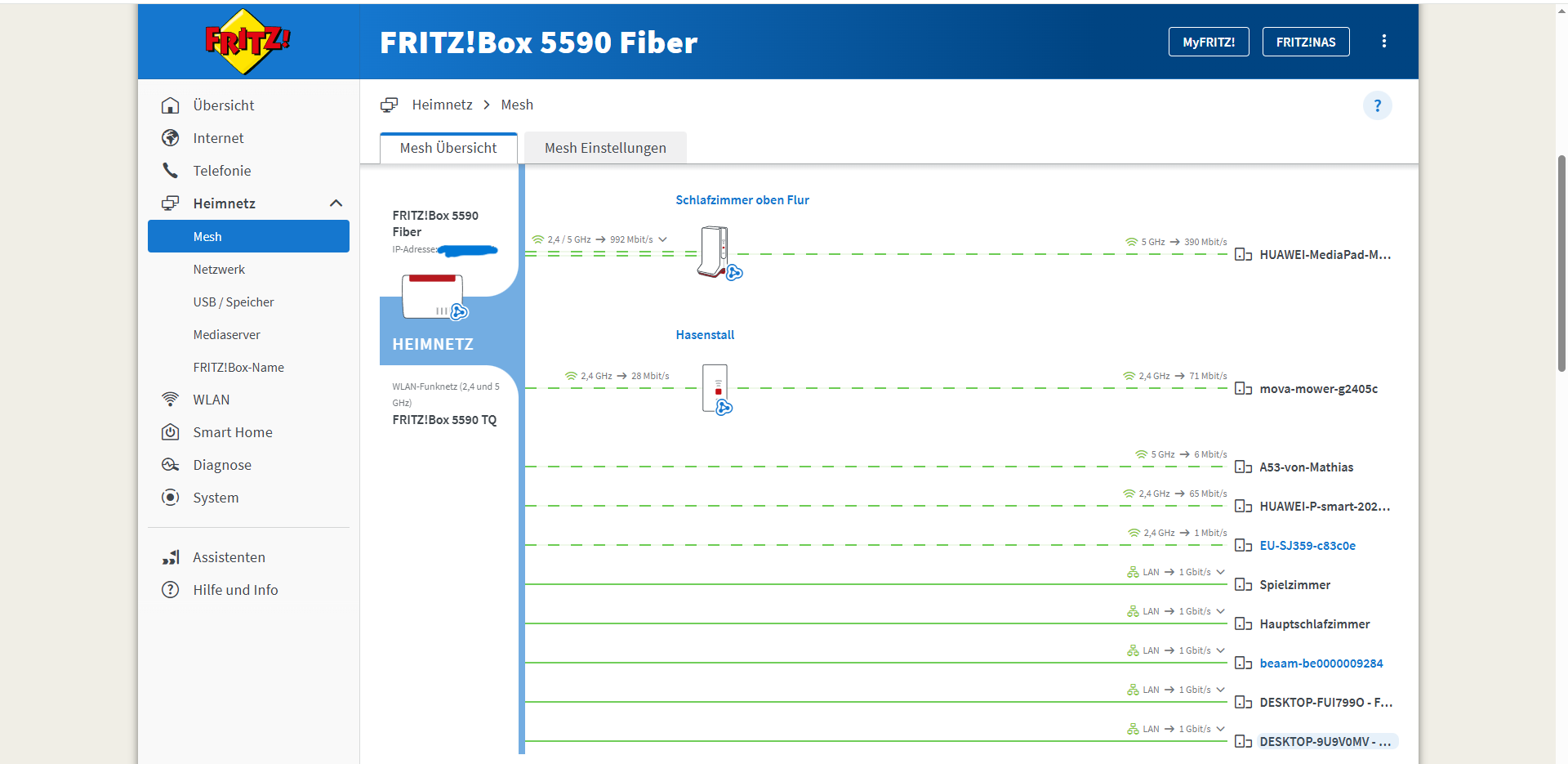The image size is (1568, 764).
Task: Click the A53-von-Mathias device name
Action: pyautogui.click(x=1306, y=467)
